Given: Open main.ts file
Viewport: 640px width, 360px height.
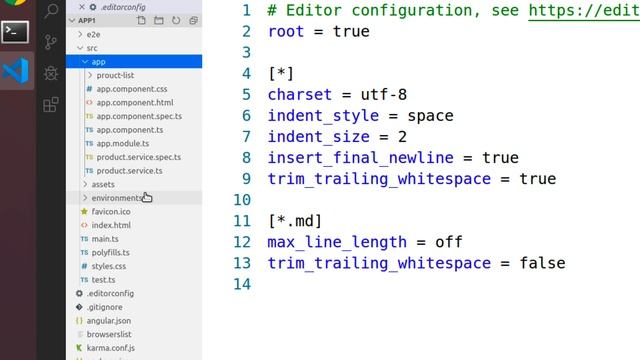Looking at the screenshot, I should (105, 239).
